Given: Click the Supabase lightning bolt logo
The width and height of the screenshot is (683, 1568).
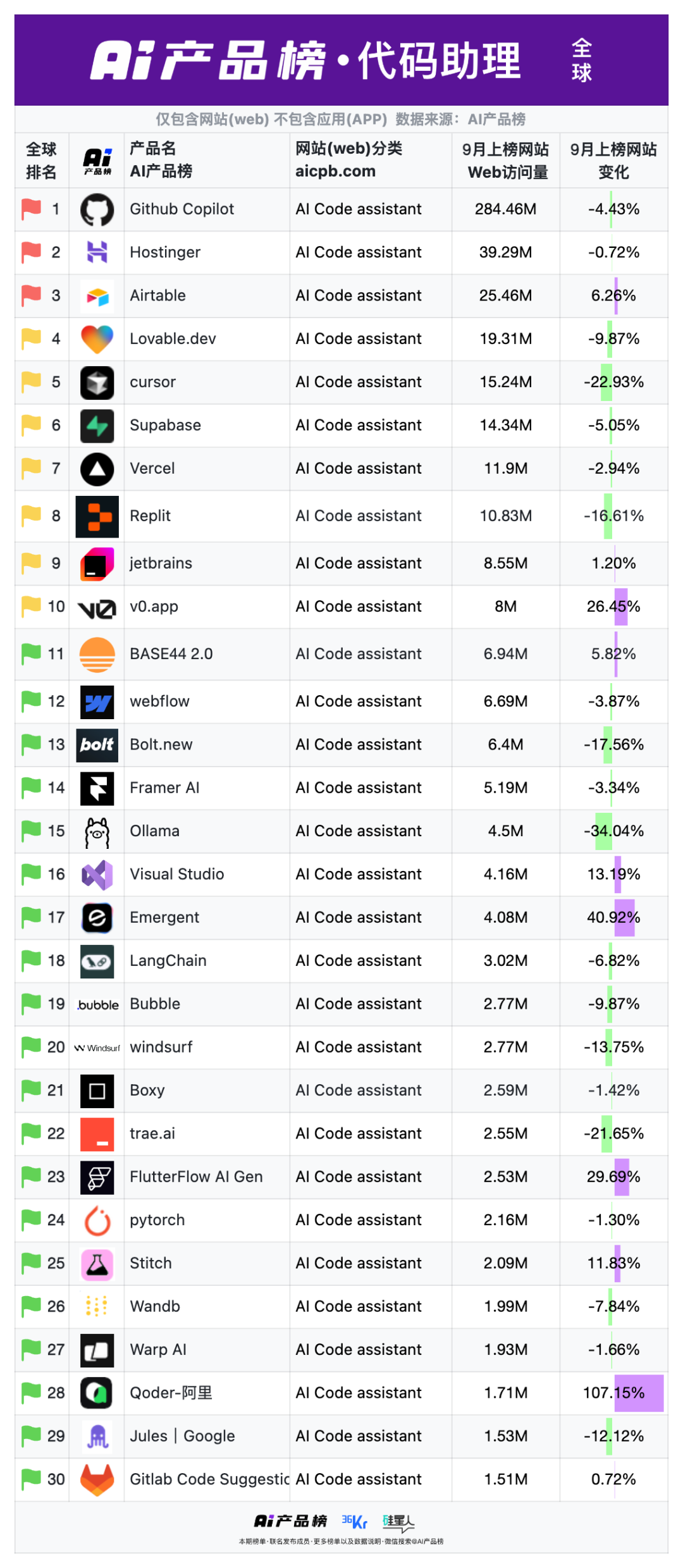Looking at the screenshot, I should click(x=97, y=426).
